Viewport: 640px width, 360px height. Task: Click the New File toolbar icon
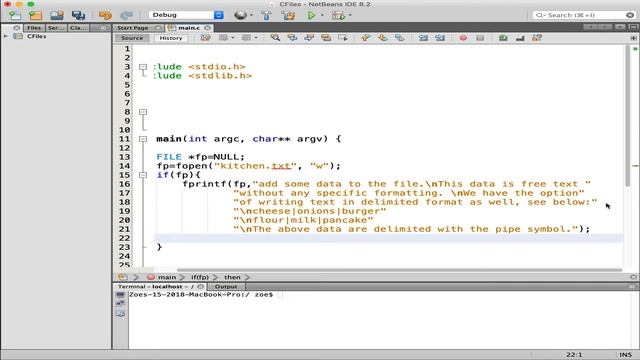tap(15, 16)
